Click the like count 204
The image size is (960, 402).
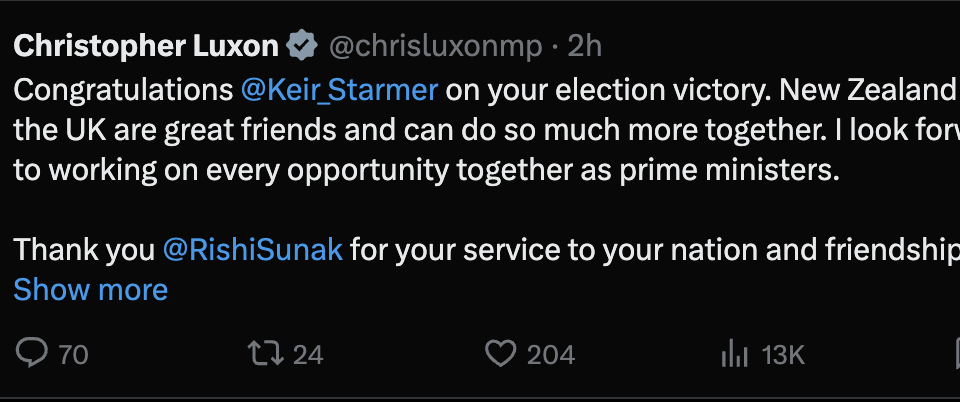pos(551,354)
